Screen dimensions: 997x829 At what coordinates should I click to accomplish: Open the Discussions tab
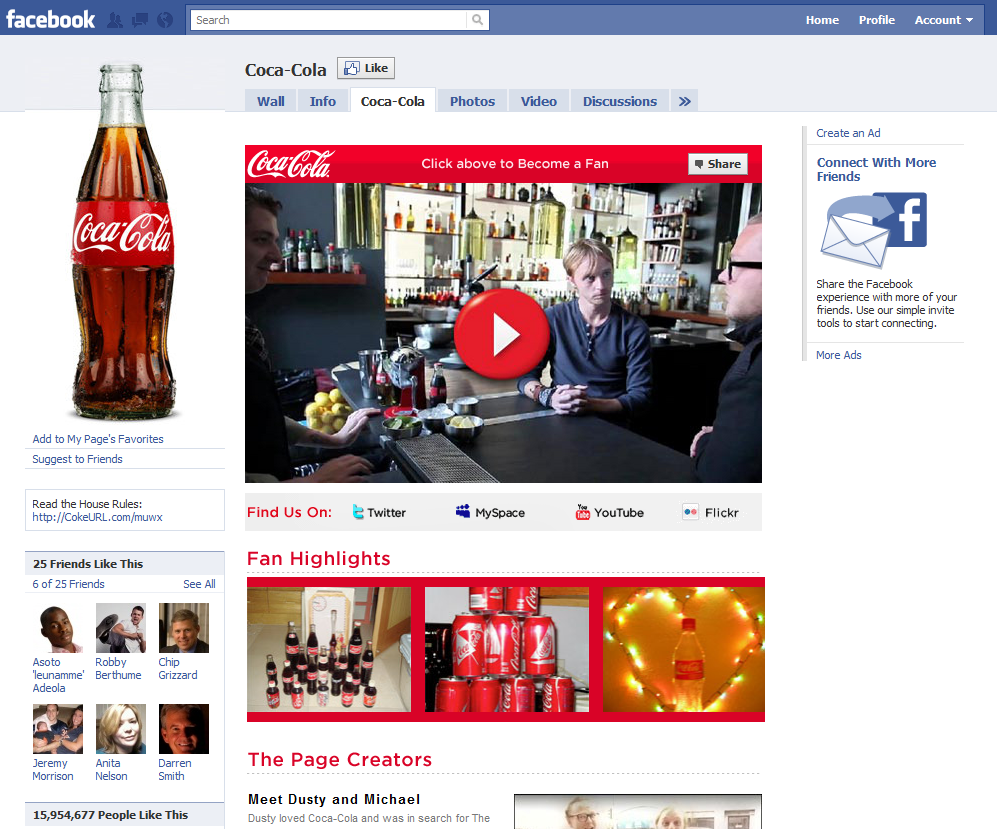pos(620,101)
